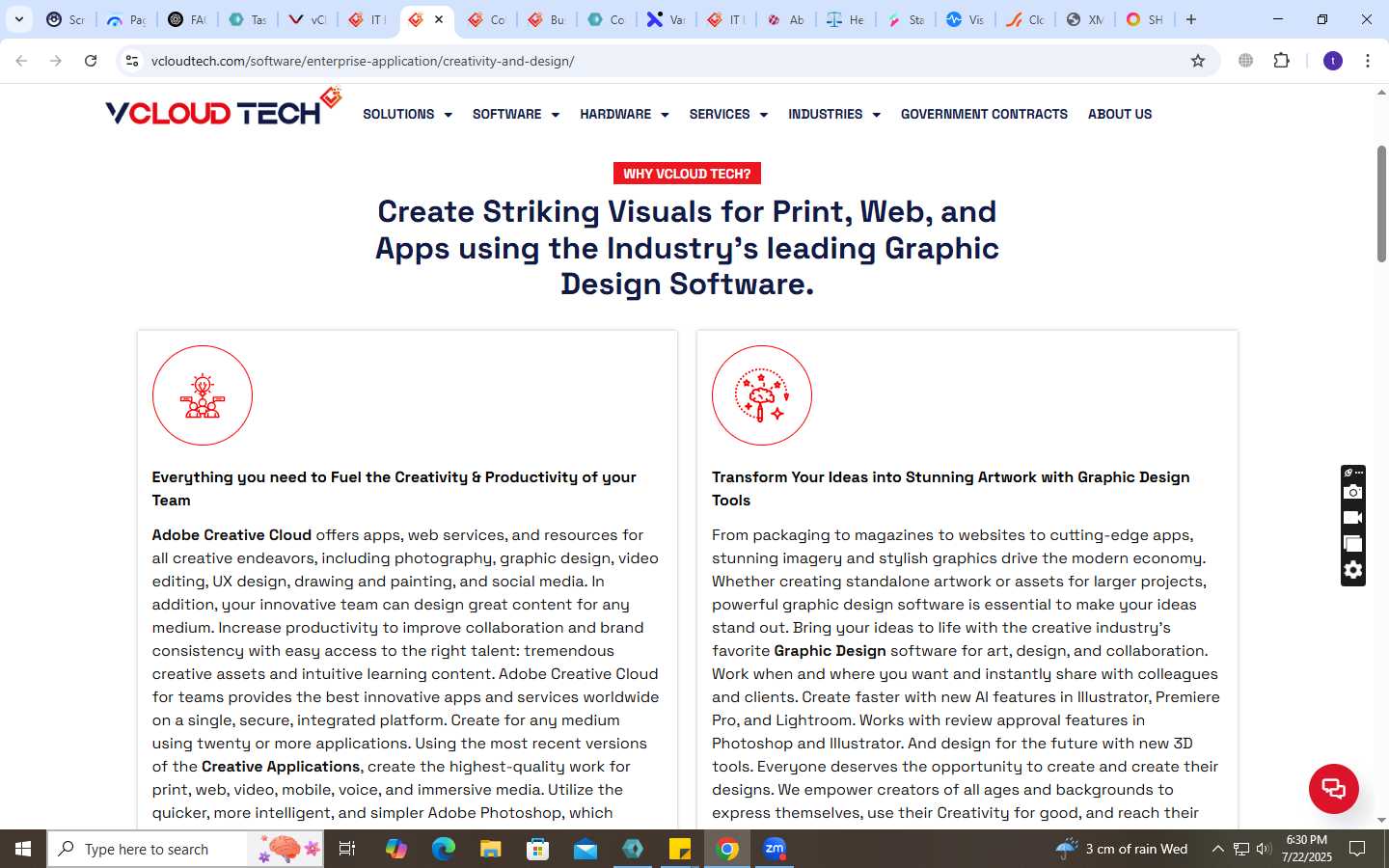Reload the current page
This screenshot has height=868, width=1389.
91,61
